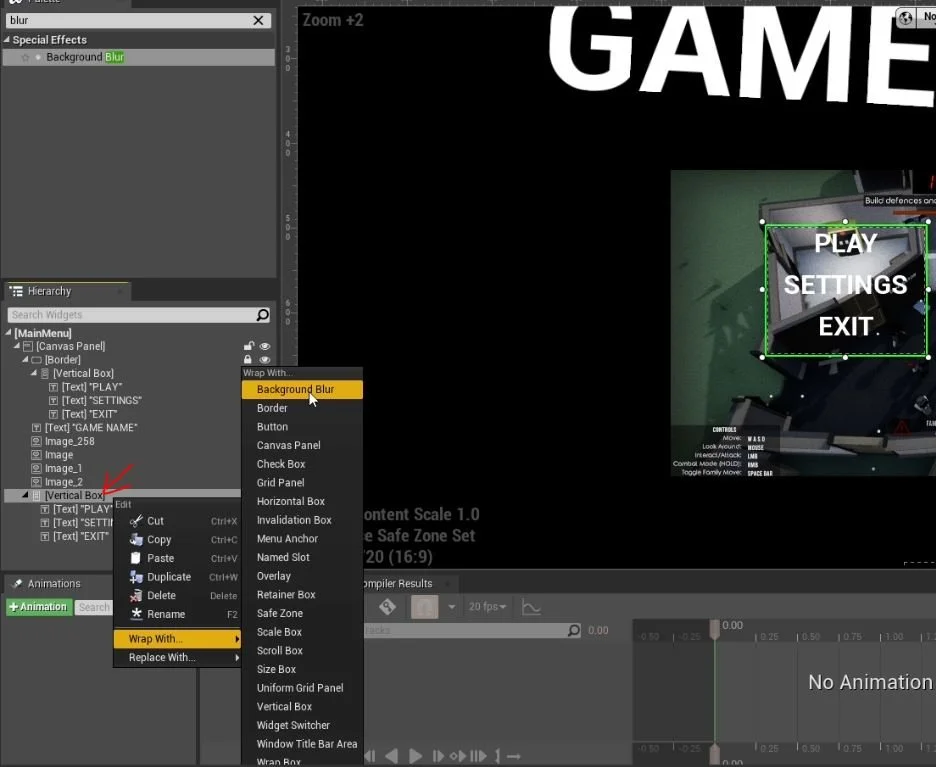Click the auto-key icon in the animation toolbar
The width and height of the screenshot is (936, 767).
(x=387, y=606)
